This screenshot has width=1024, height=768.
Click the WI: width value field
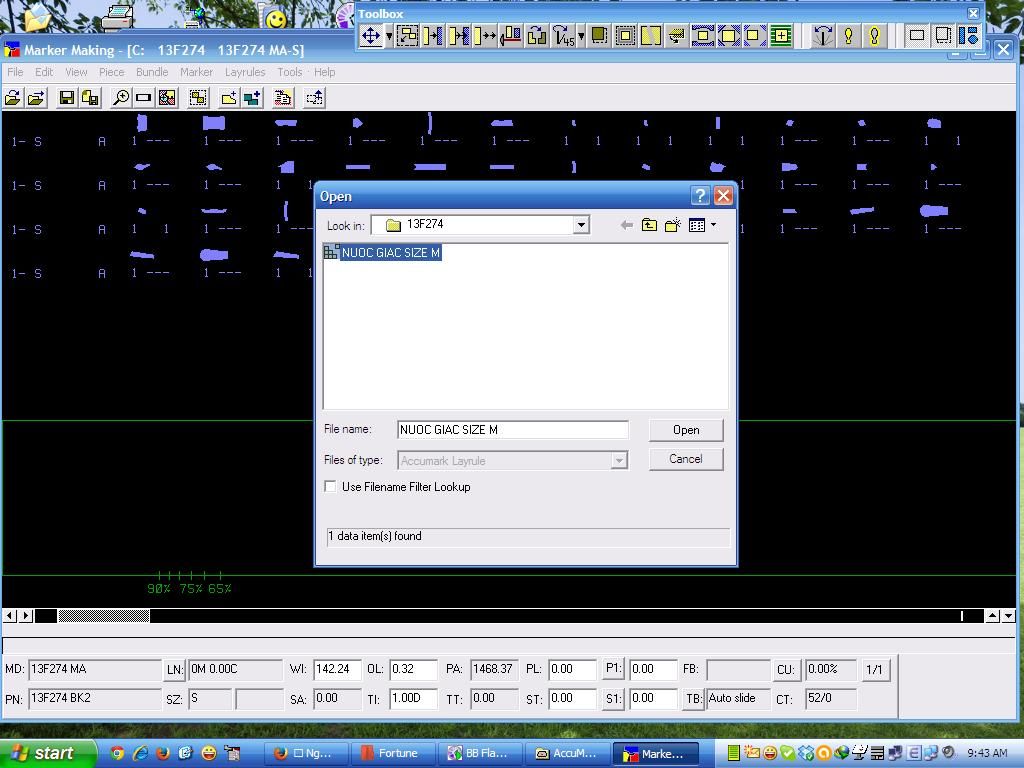click(337, 669)
